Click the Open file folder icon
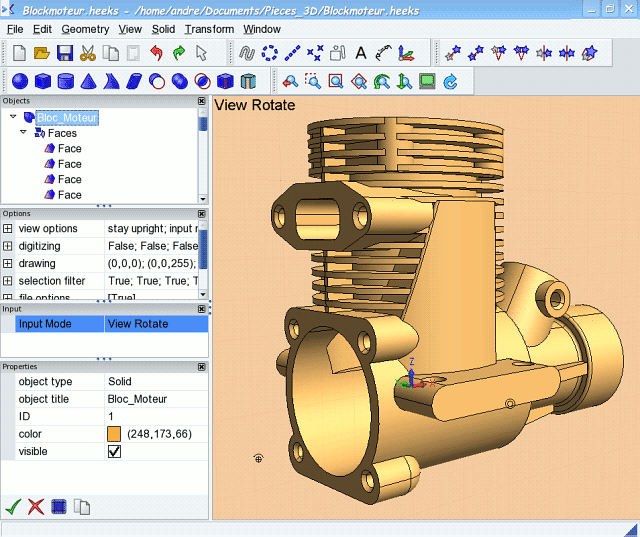Screen dimensions: 640x537 [42, 53]
